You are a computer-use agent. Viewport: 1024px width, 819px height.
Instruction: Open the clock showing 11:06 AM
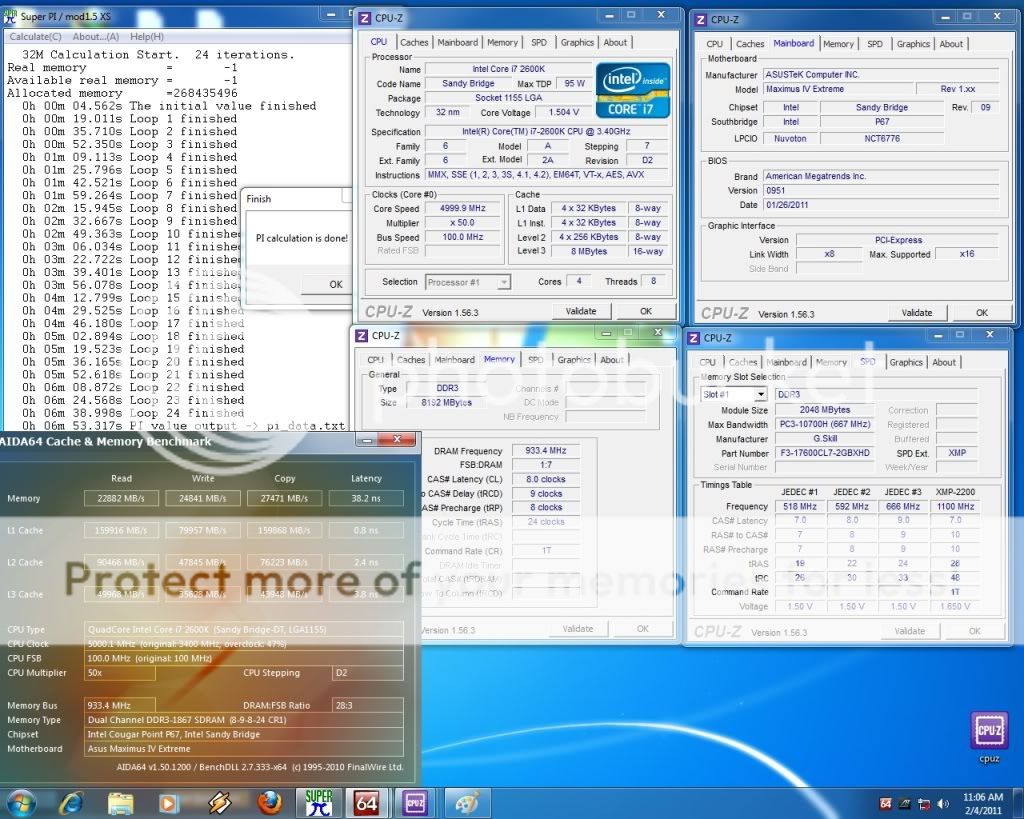(x=983, y=803)
